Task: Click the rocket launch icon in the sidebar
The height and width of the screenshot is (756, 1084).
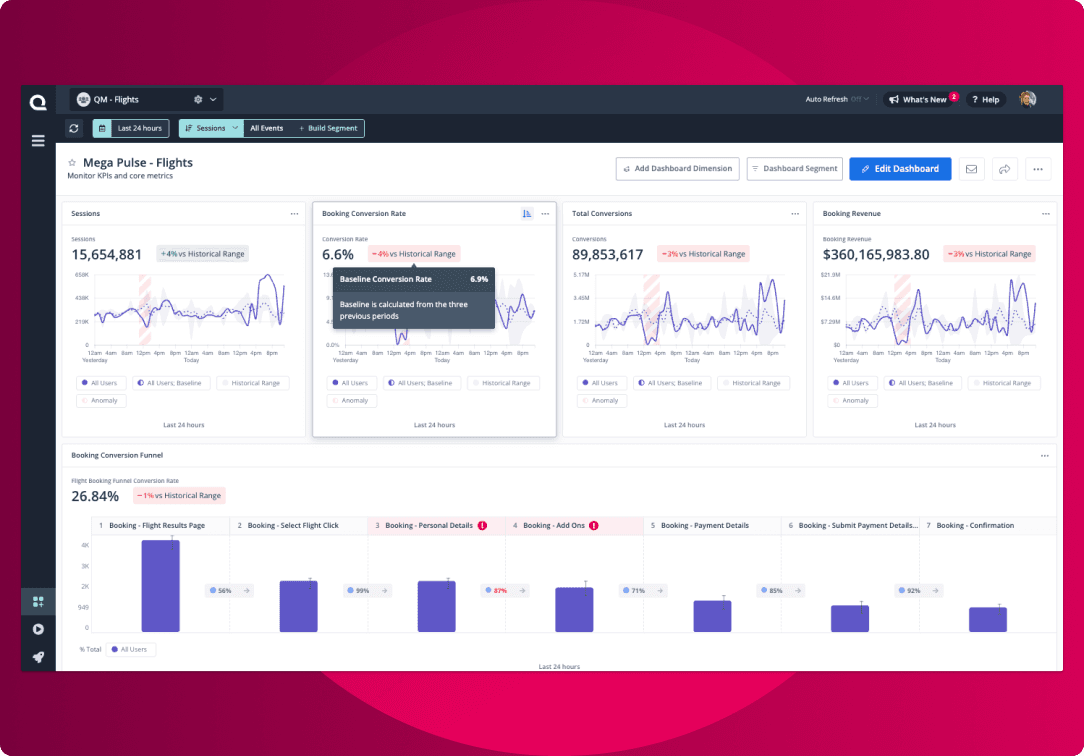Action: pyautogui.click(x=38, y=657)
